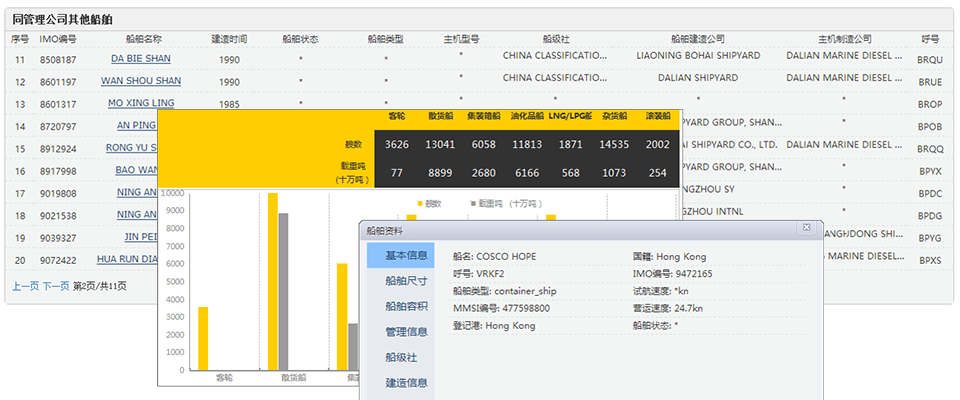
Task: Close the 船舶资料 dialog
Action: [x=806, y=229]
